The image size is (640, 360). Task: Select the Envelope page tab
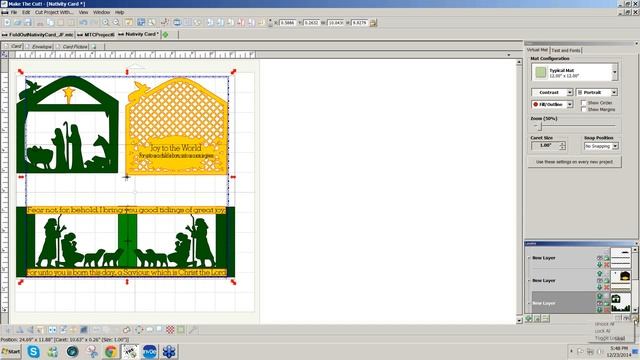coord(40,47)
